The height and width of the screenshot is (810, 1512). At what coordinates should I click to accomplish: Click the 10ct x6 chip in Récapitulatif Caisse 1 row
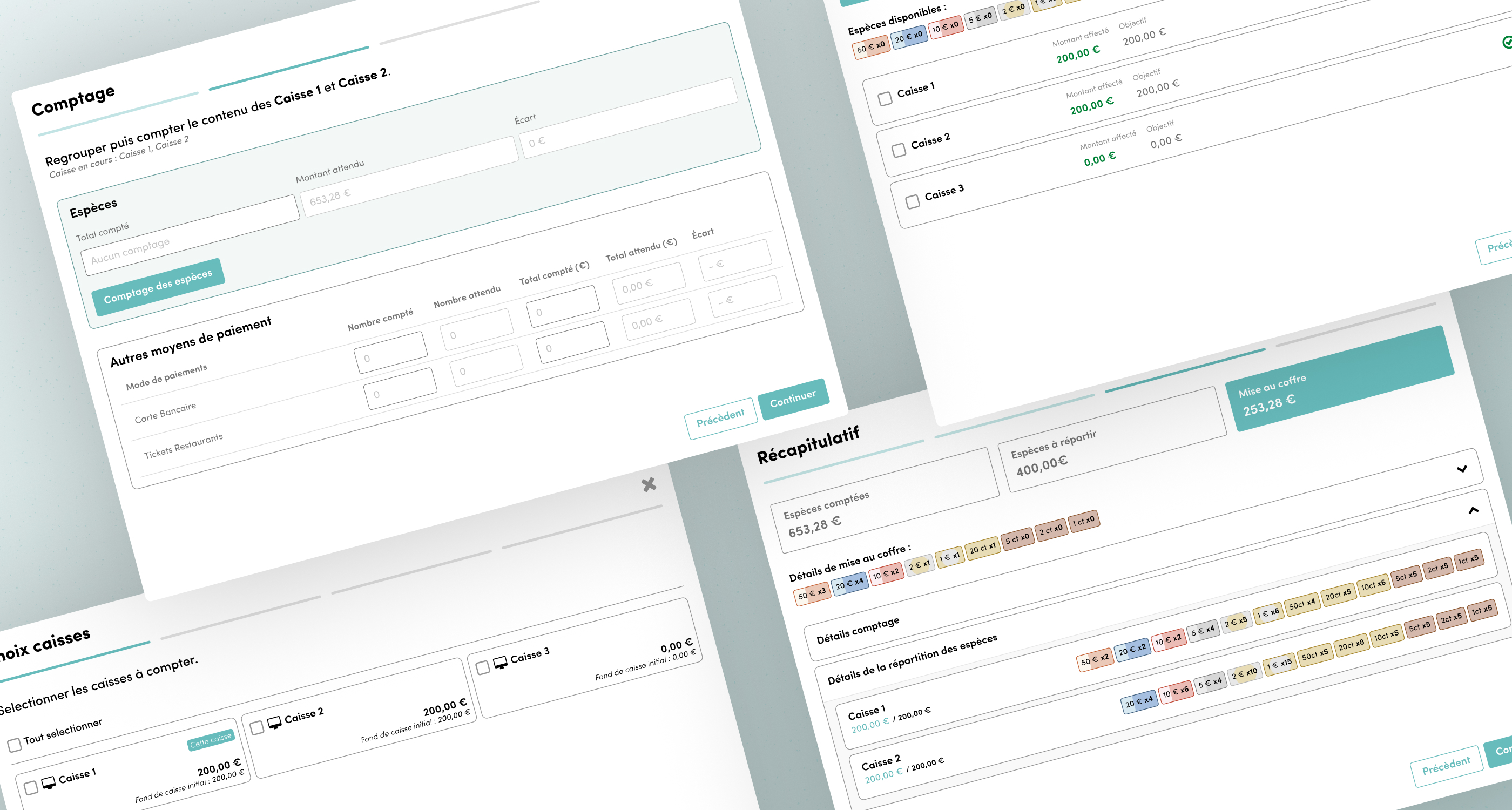[x=1373, y=585]
